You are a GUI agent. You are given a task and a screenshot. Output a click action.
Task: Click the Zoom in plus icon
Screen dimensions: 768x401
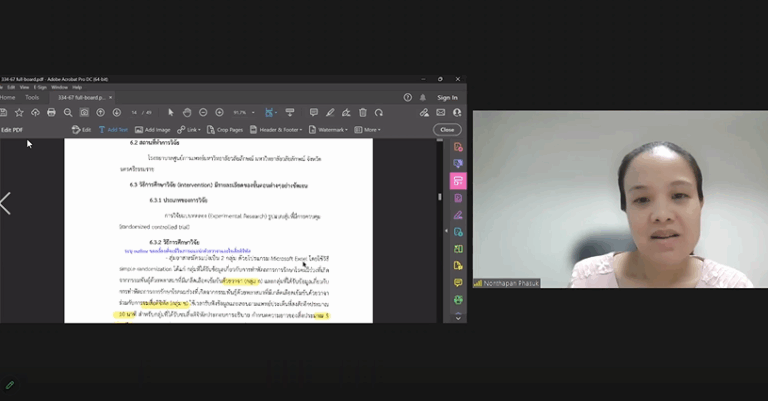pyautogui.click(x=220, y=112)
